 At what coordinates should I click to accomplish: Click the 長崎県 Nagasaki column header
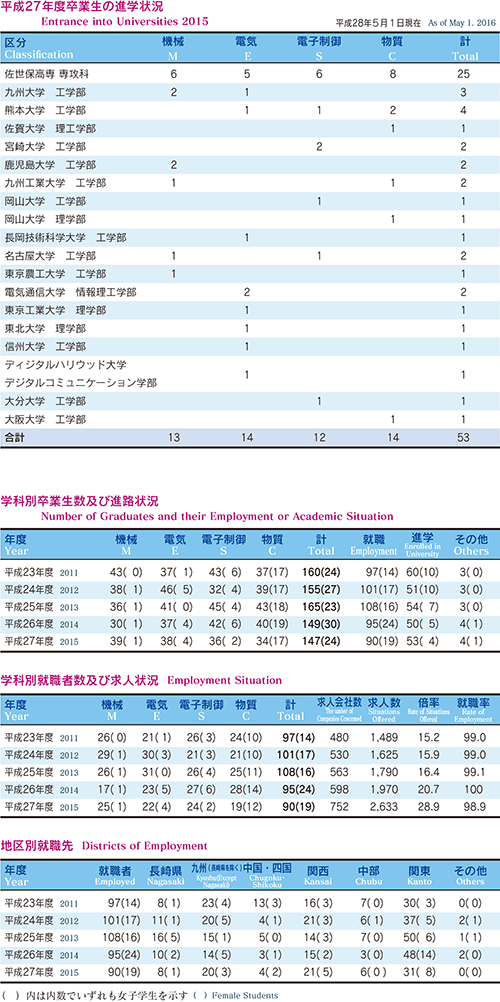click(x=166, y=875)
